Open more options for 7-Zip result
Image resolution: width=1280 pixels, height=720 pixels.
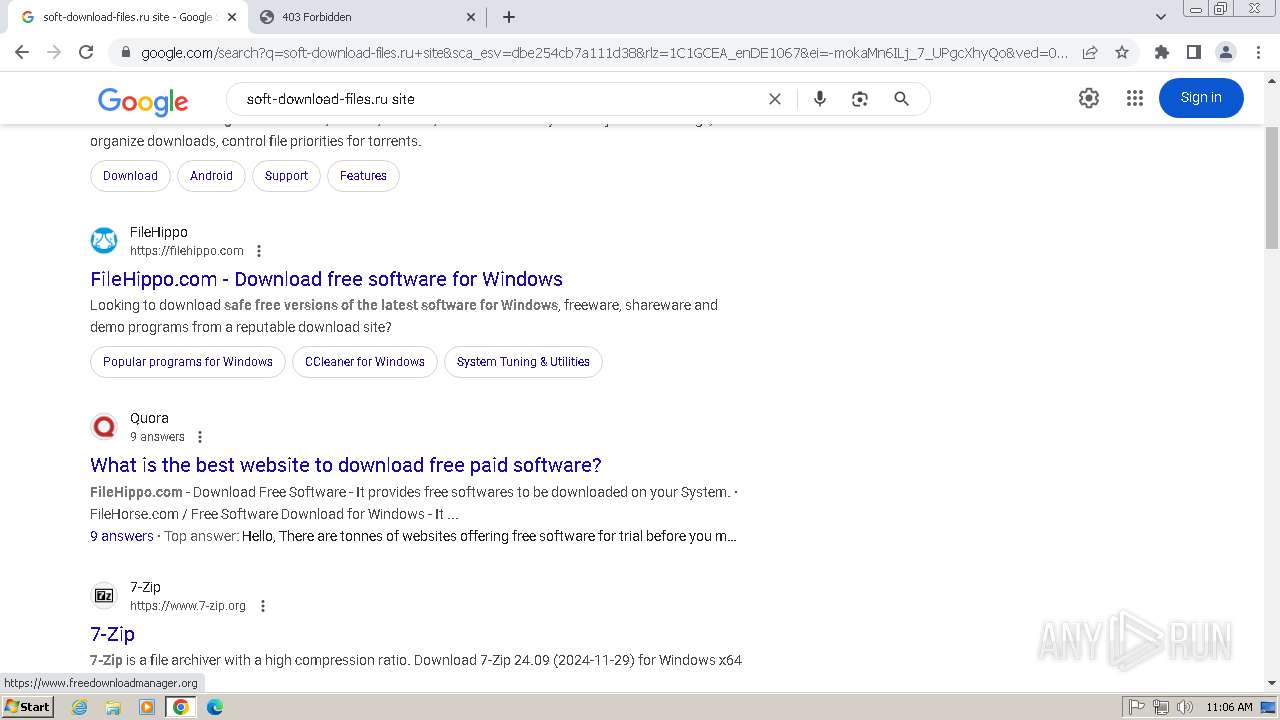pyautogui.click(x=263, y=606)
